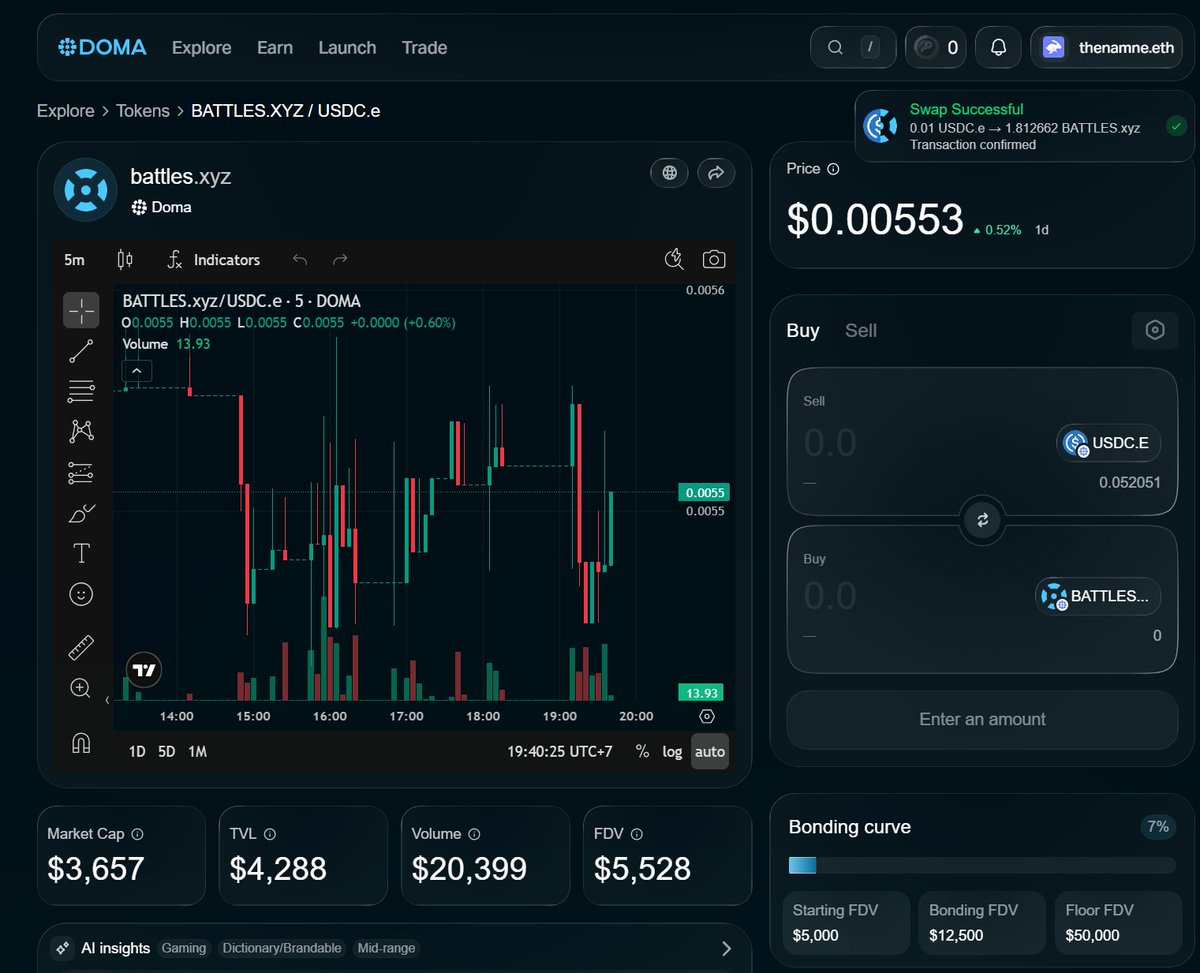1200x973 pixels.
Task: Open the Earn nav menu
Action: tap(275, 47)
